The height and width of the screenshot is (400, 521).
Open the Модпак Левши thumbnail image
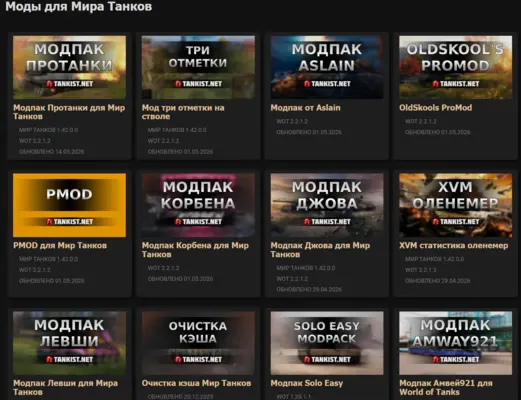[69, 343]
